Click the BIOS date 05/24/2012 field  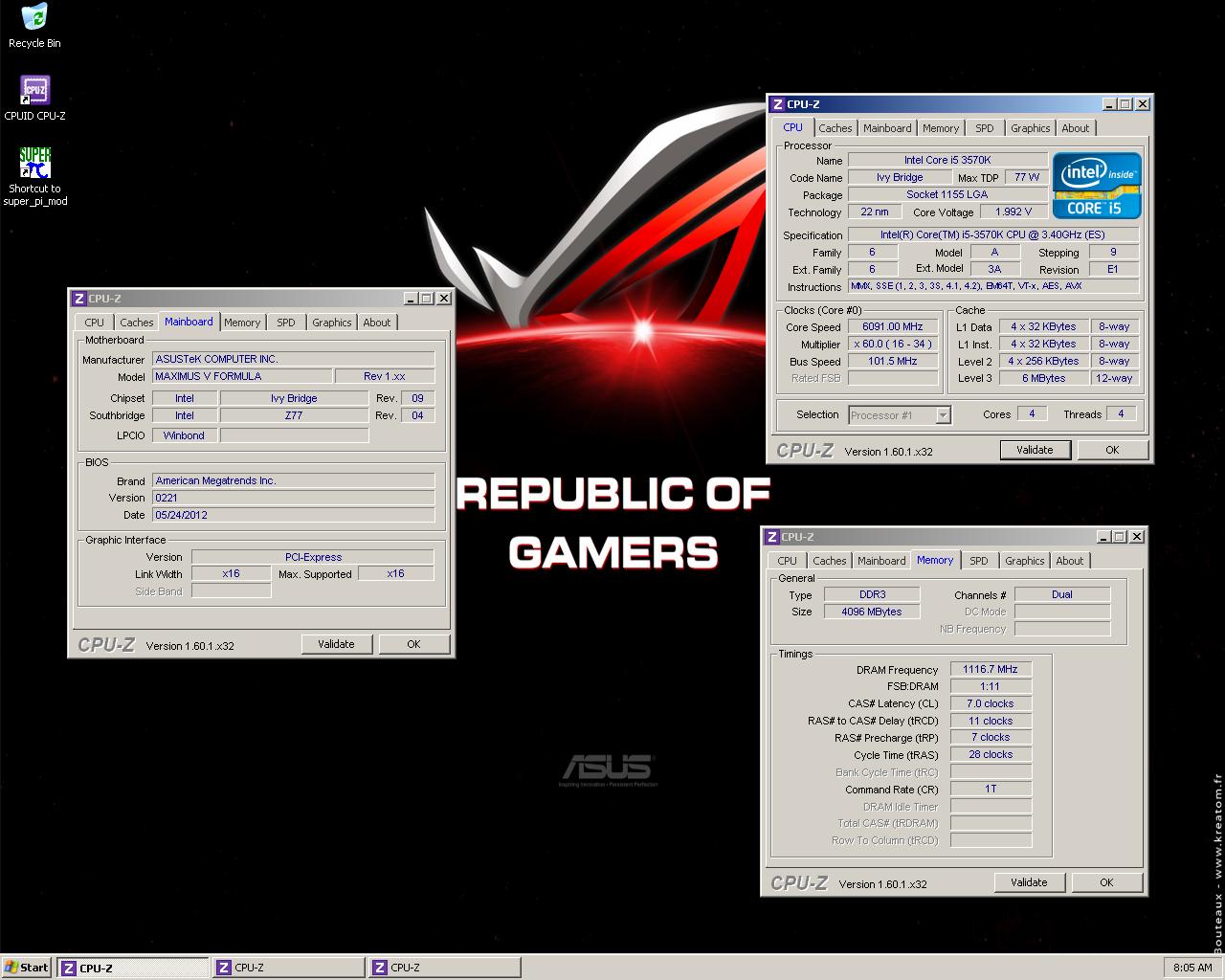293,515
